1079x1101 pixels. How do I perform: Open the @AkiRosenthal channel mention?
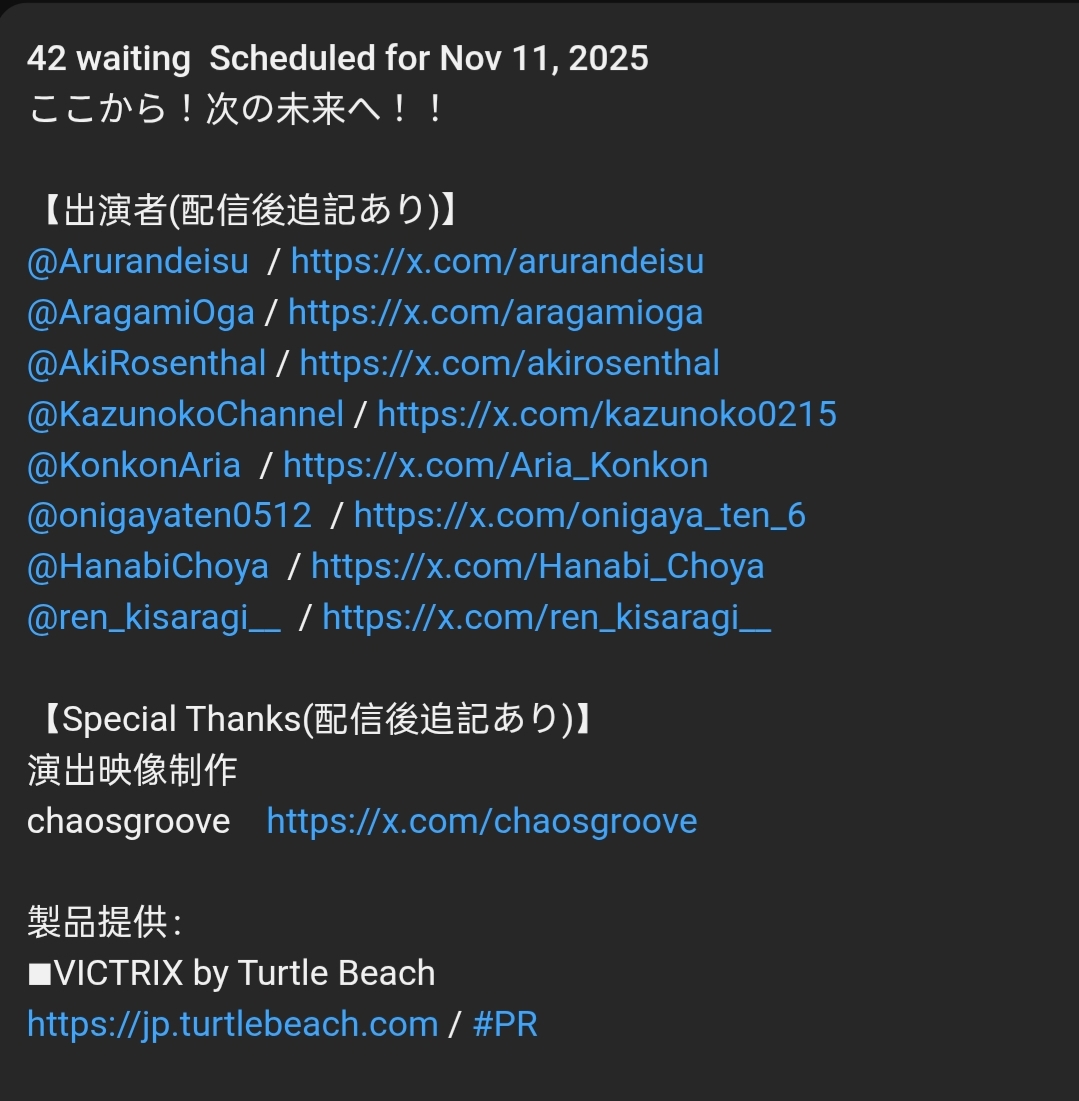click(x=147, y=363)
